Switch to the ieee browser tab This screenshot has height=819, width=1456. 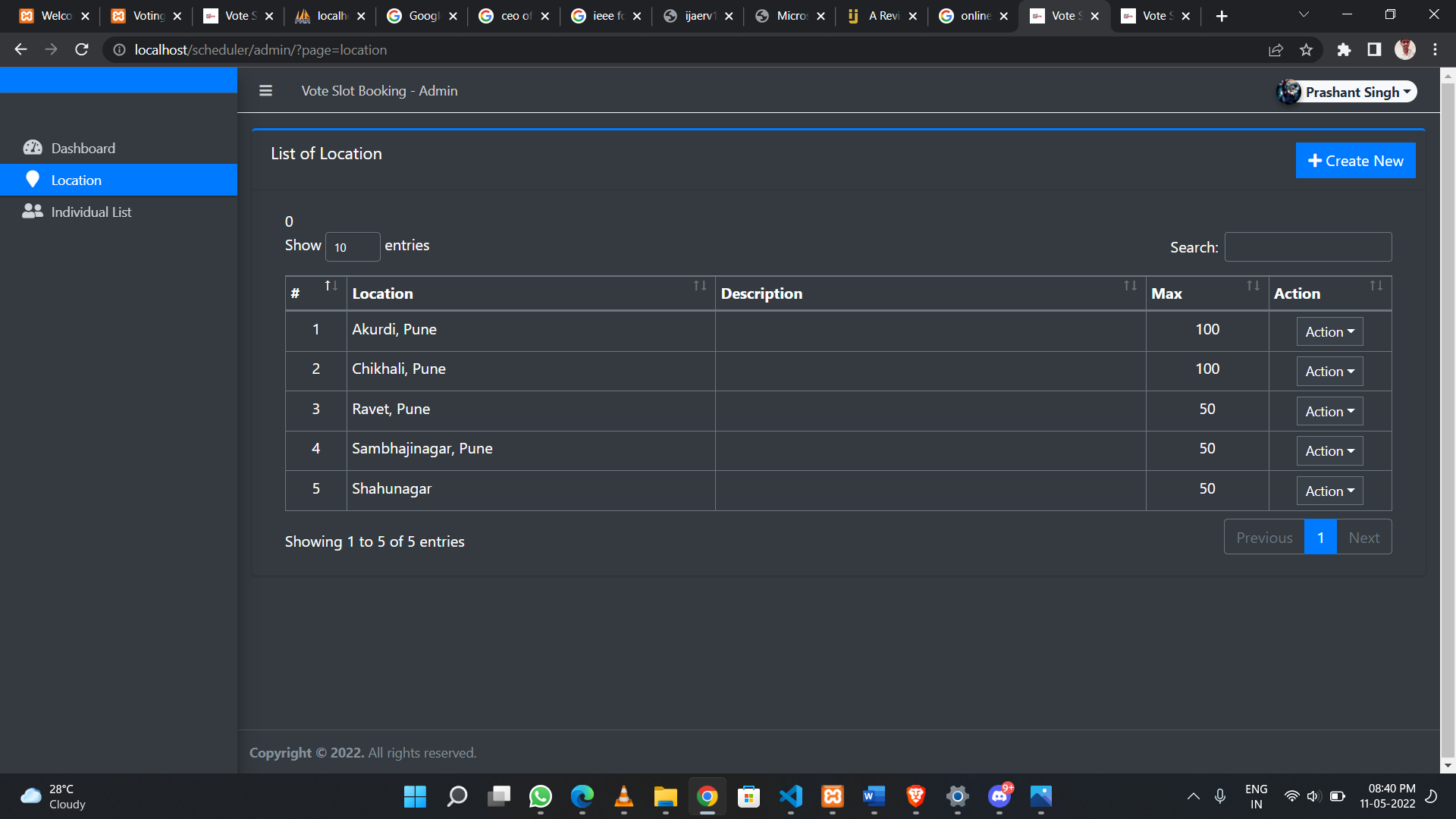point(607,16)
